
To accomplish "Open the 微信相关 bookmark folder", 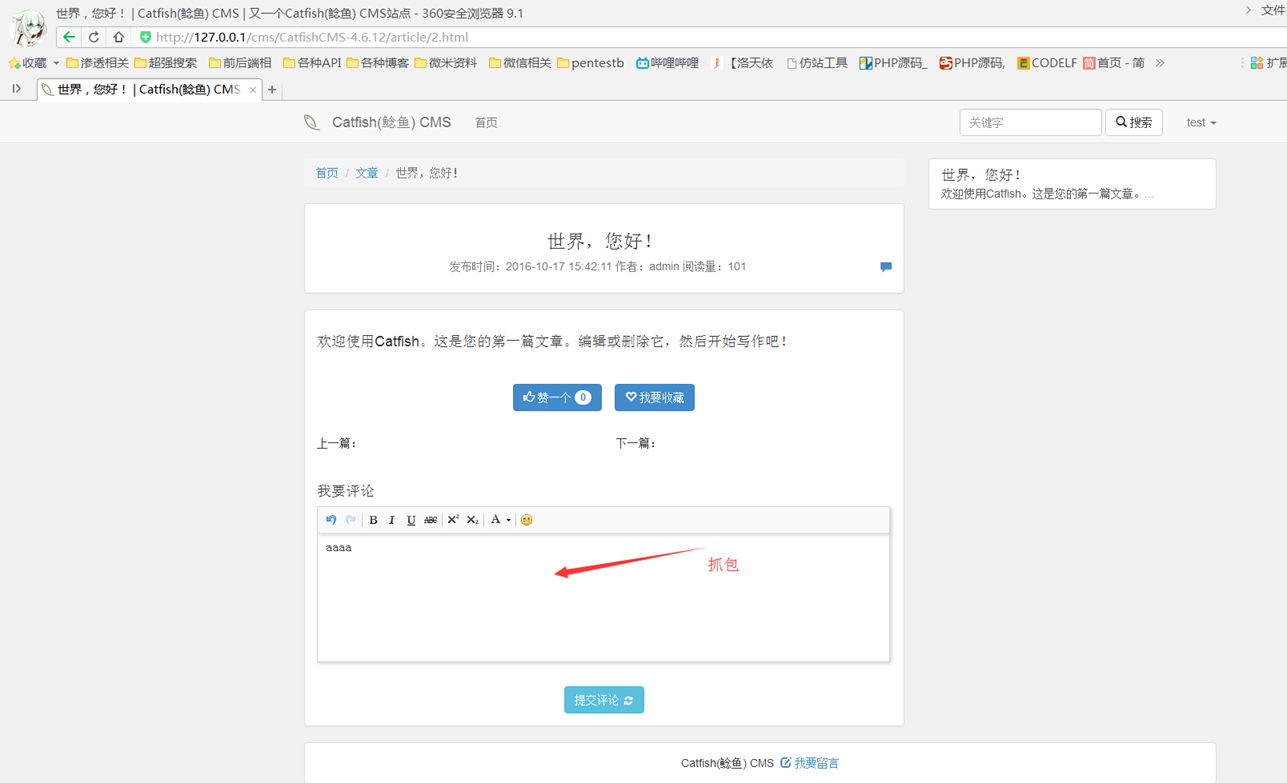I will (520, 63).
